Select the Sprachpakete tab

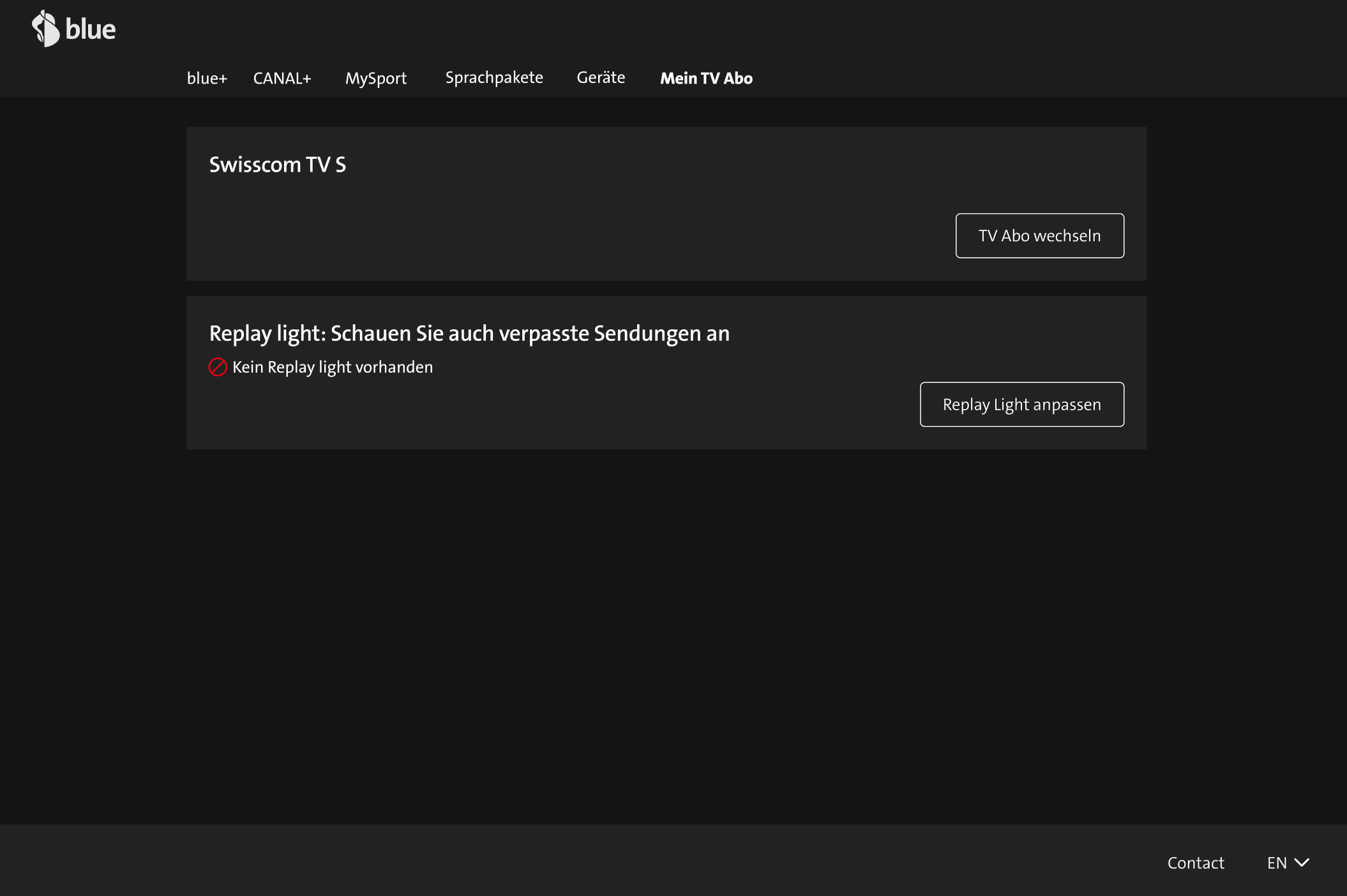tap(494, 78)
